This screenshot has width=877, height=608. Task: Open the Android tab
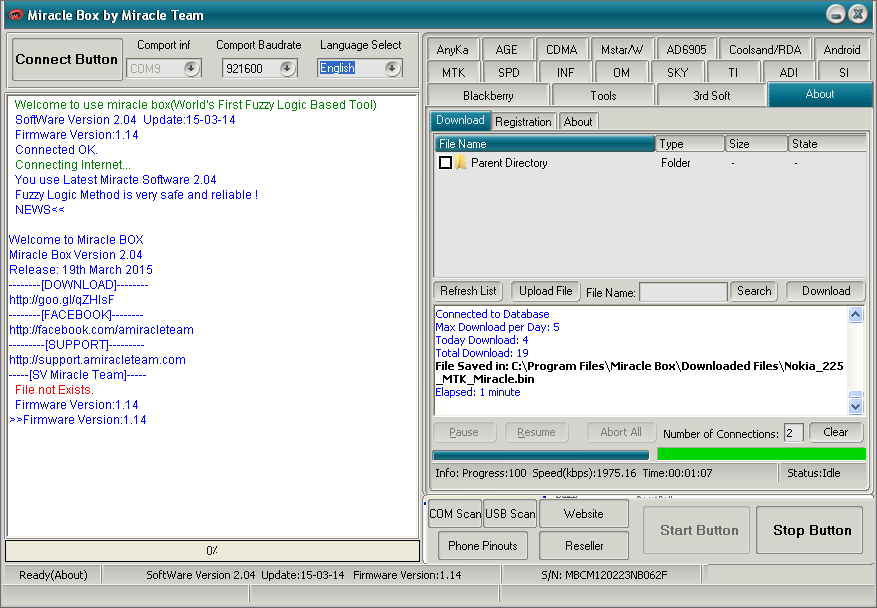point(842,50)
